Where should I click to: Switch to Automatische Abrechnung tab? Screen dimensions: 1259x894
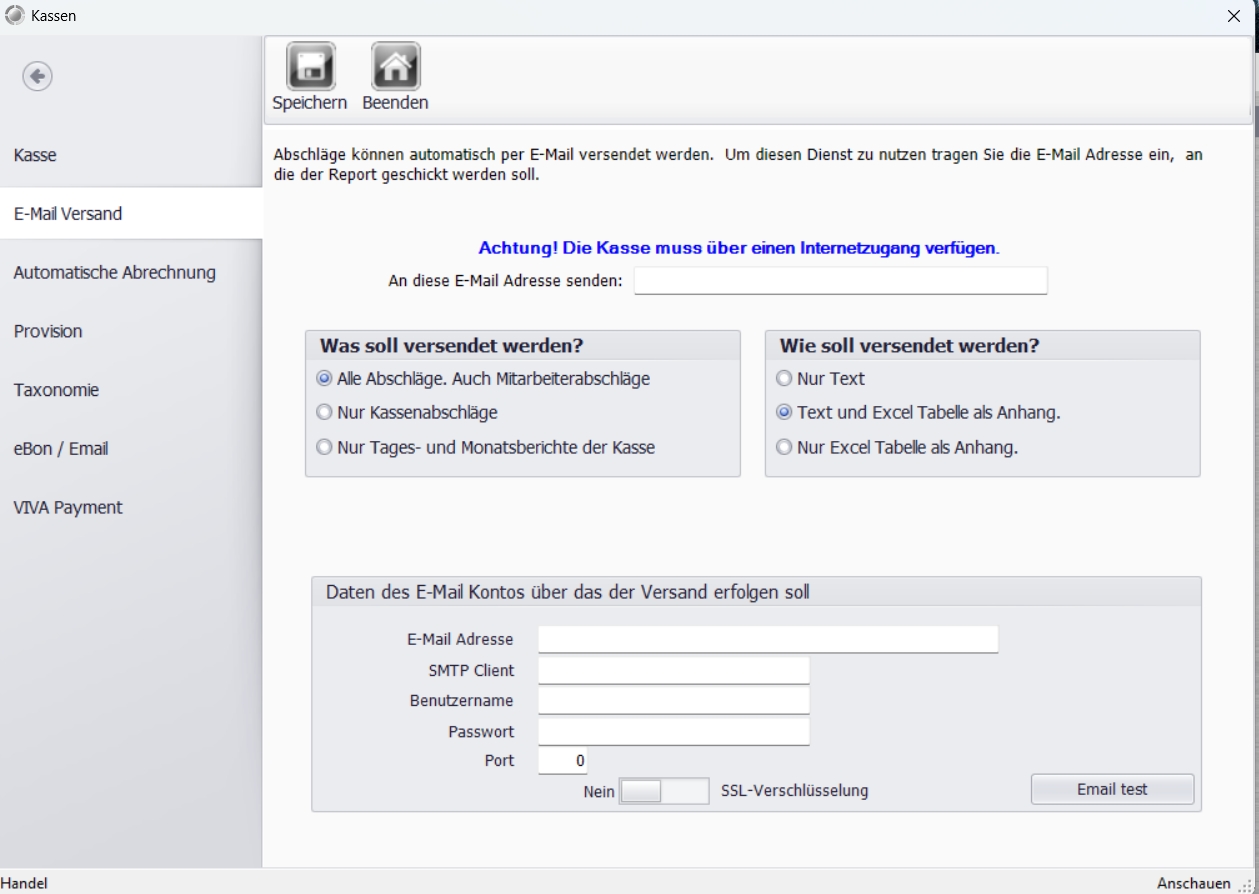point(114,272)
